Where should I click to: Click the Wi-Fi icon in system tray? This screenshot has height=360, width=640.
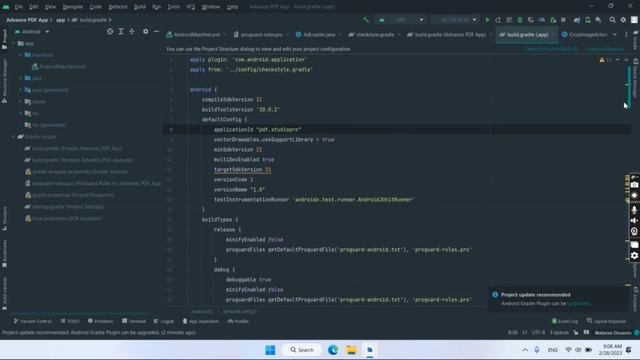(568, 350)
